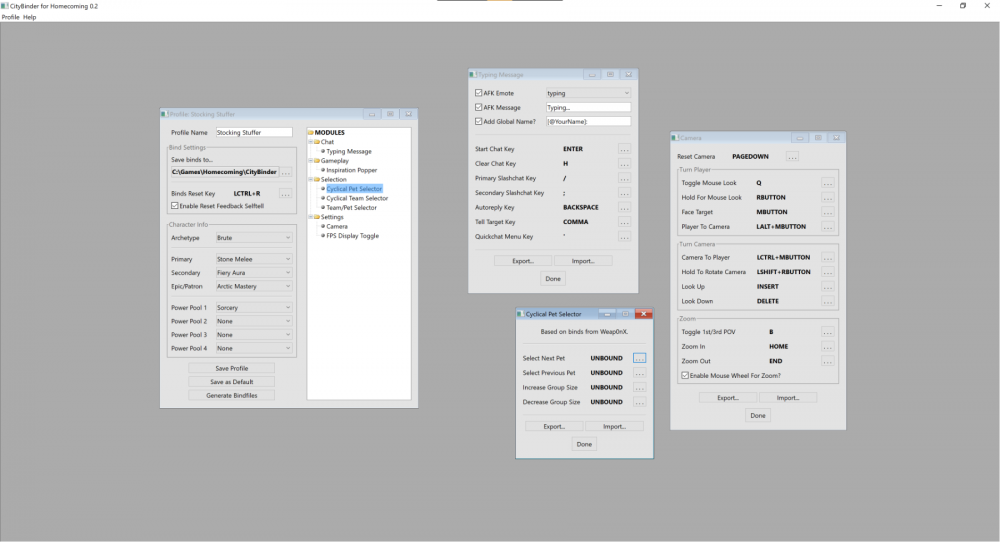Image resolution: width=1000 pixels, height=542 pixels.
Task: Set key for Tell Target Key
Action: 624,222
